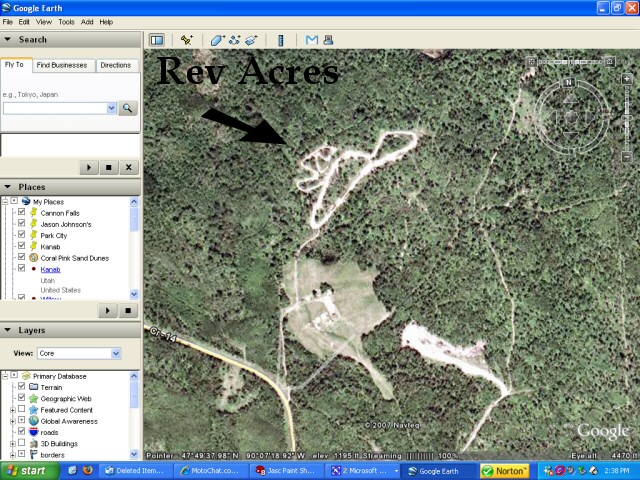Click the Coral Pink Sand Dunes icon

(x=33, y=258)
